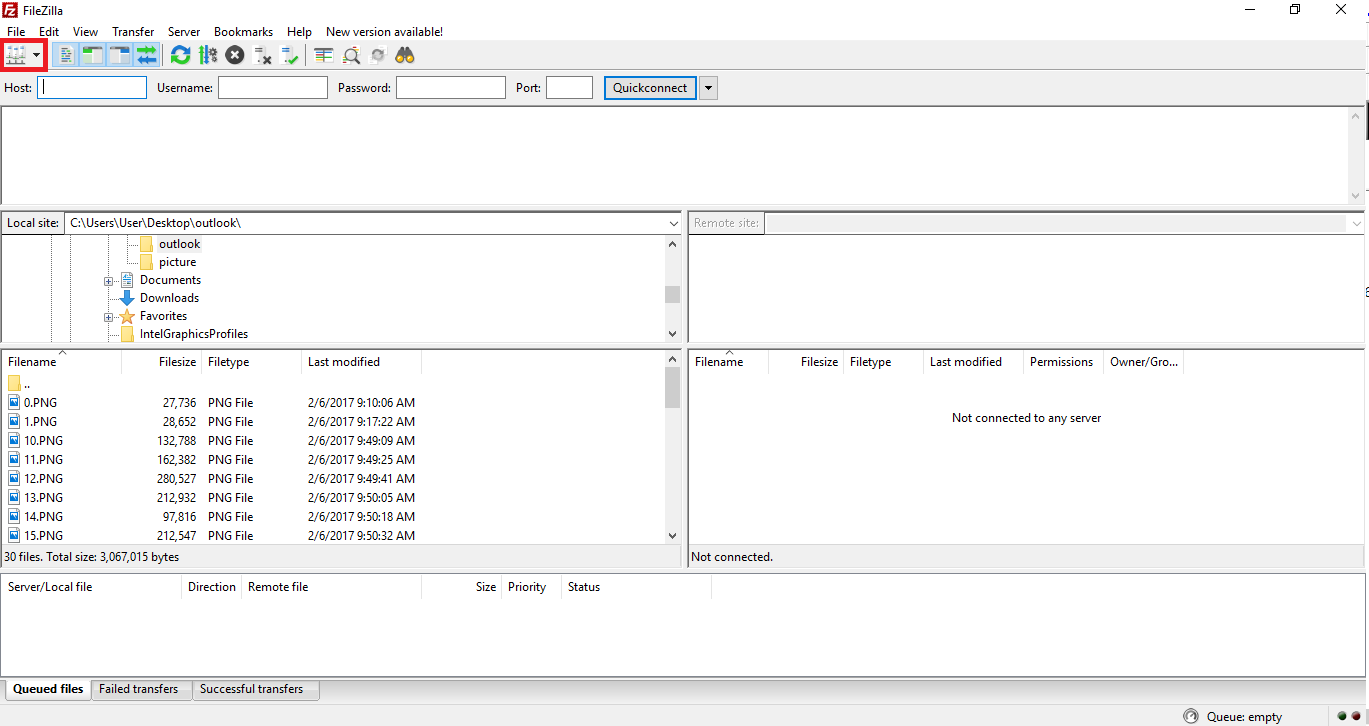The width and height of the screenshot is (1369, 726).
Task: Open directory listing filters dialog
Action: (323, 55)
